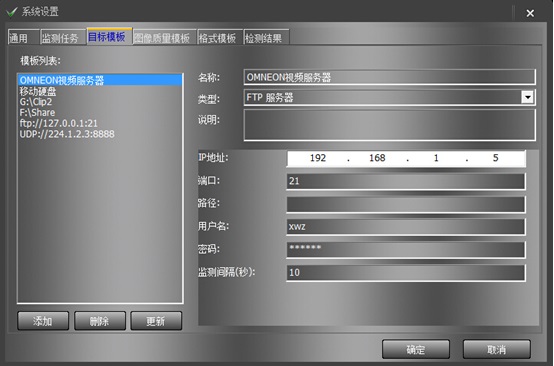Click the third IP octet showing 1
554x366 pixels.
click(436, 158)
